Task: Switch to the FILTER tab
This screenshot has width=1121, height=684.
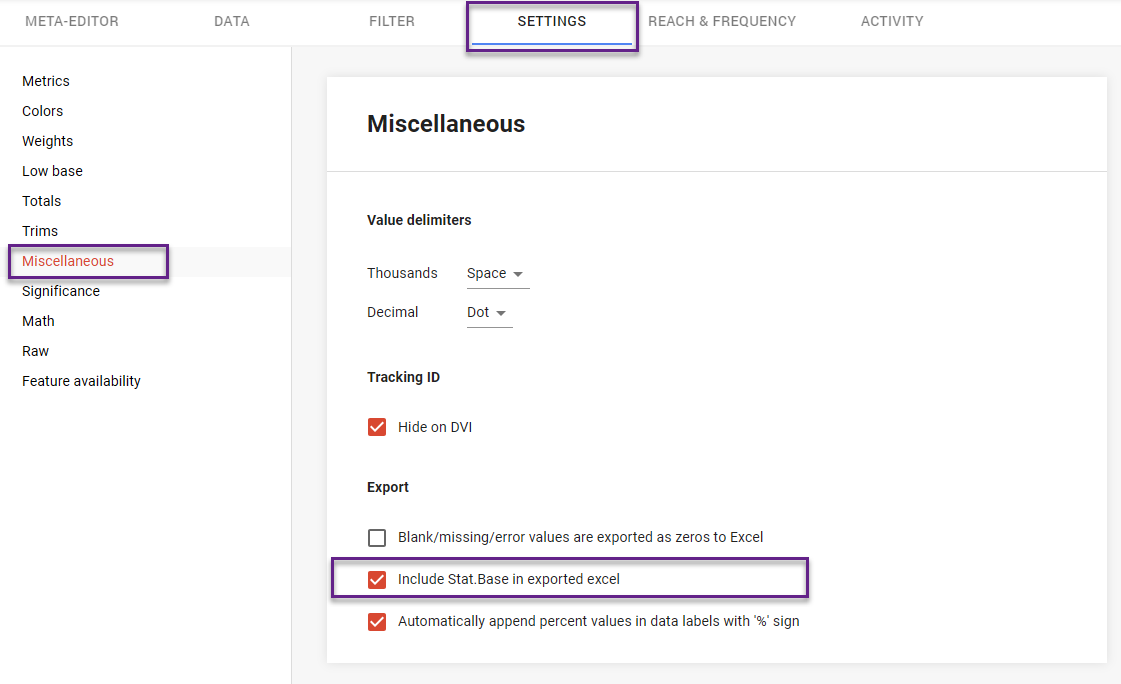Action: pos(391,21)
